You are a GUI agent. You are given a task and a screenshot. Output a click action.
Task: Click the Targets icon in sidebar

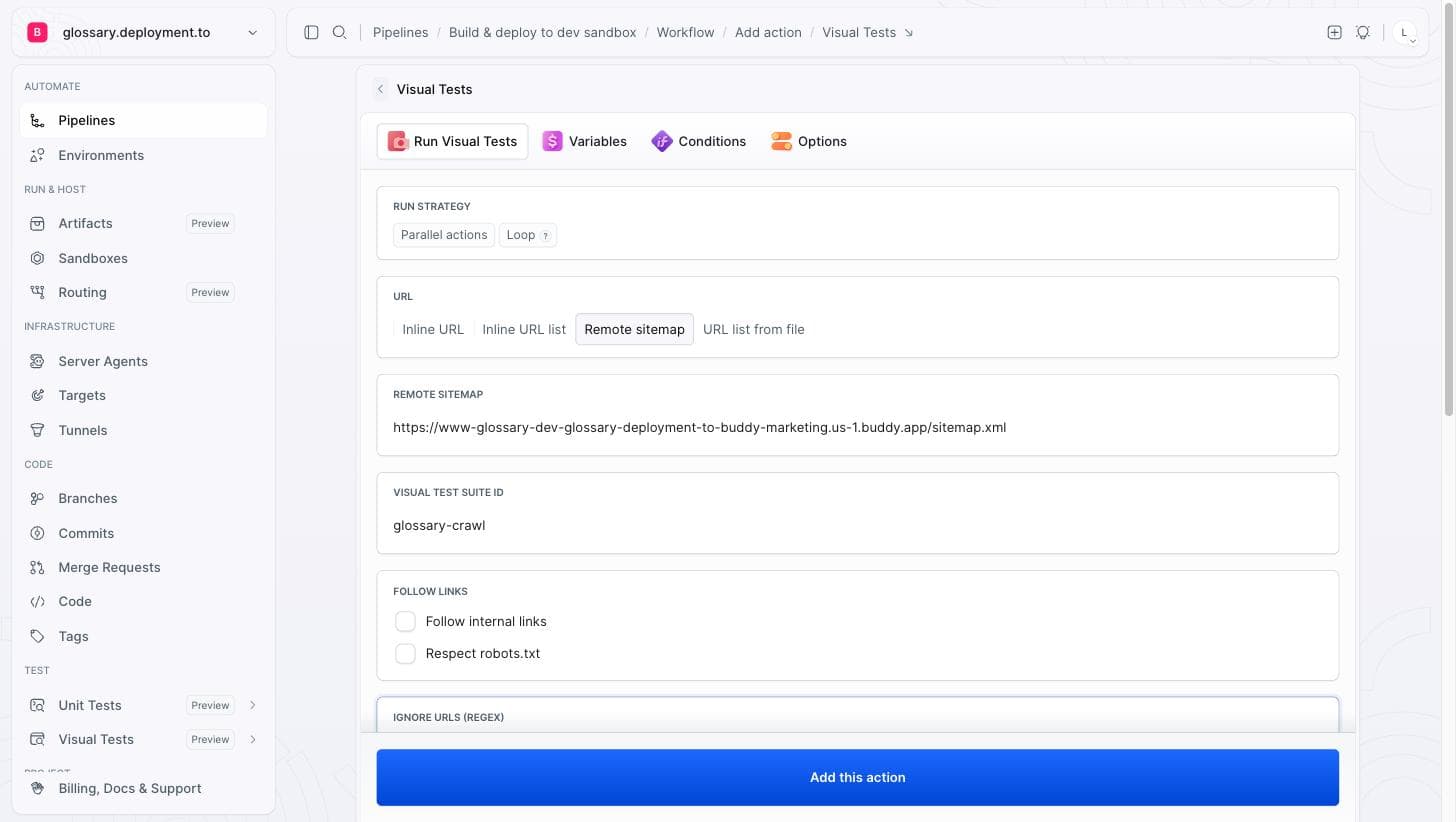(x=37, y=395)
